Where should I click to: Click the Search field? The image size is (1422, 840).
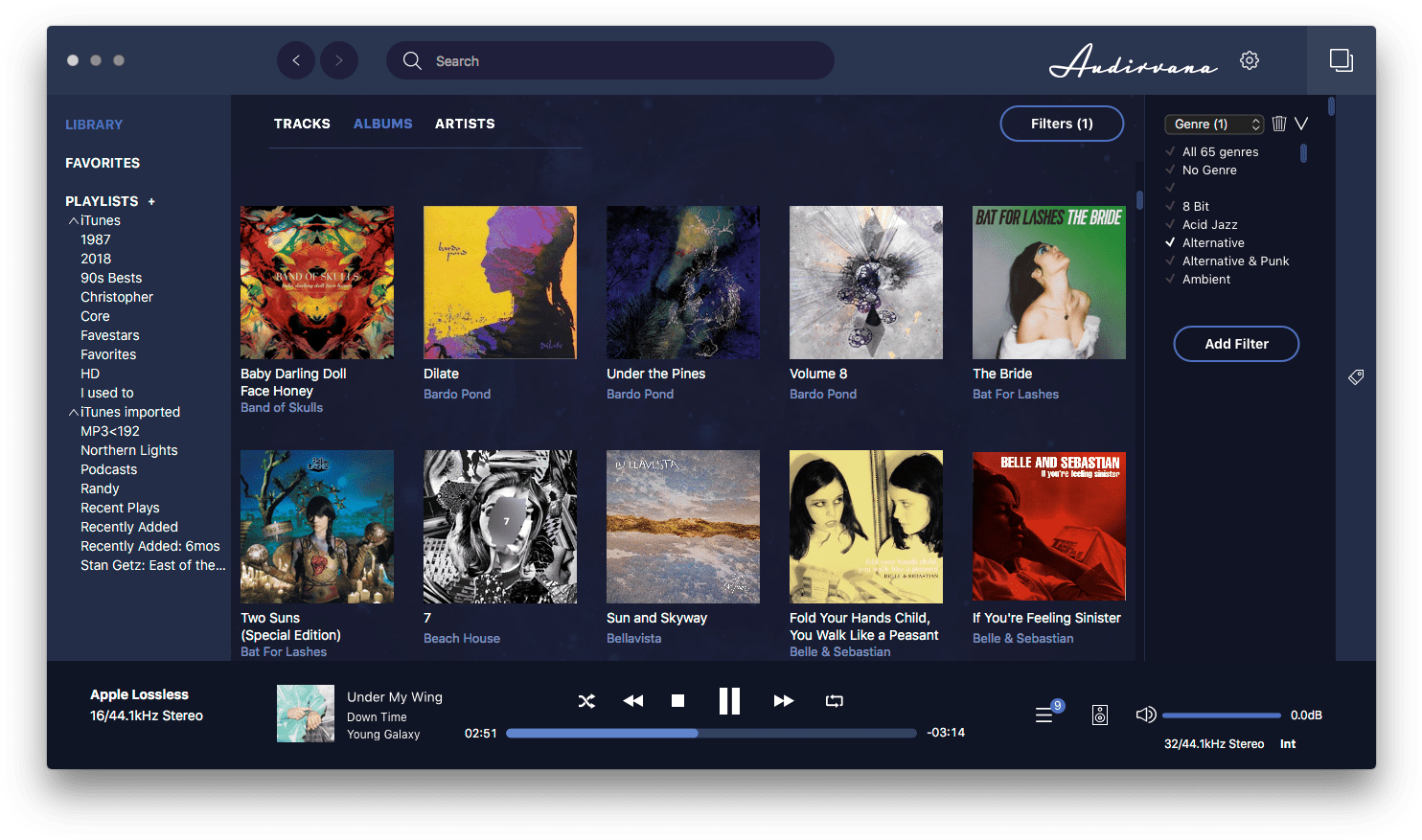pyautogui.click(x=610, y=60)
